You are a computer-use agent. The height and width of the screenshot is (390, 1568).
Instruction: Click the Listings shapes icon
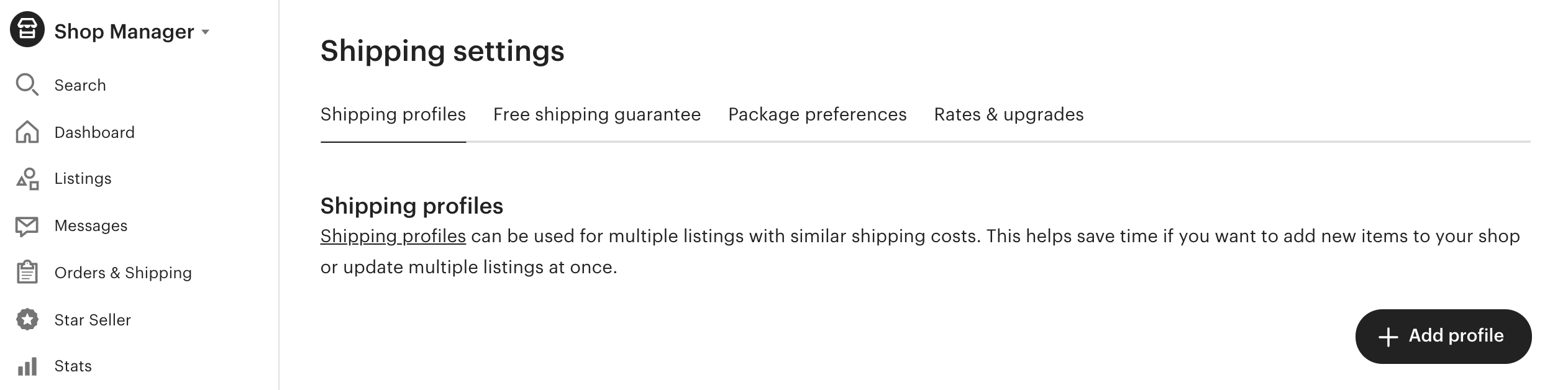coord(27,179)
